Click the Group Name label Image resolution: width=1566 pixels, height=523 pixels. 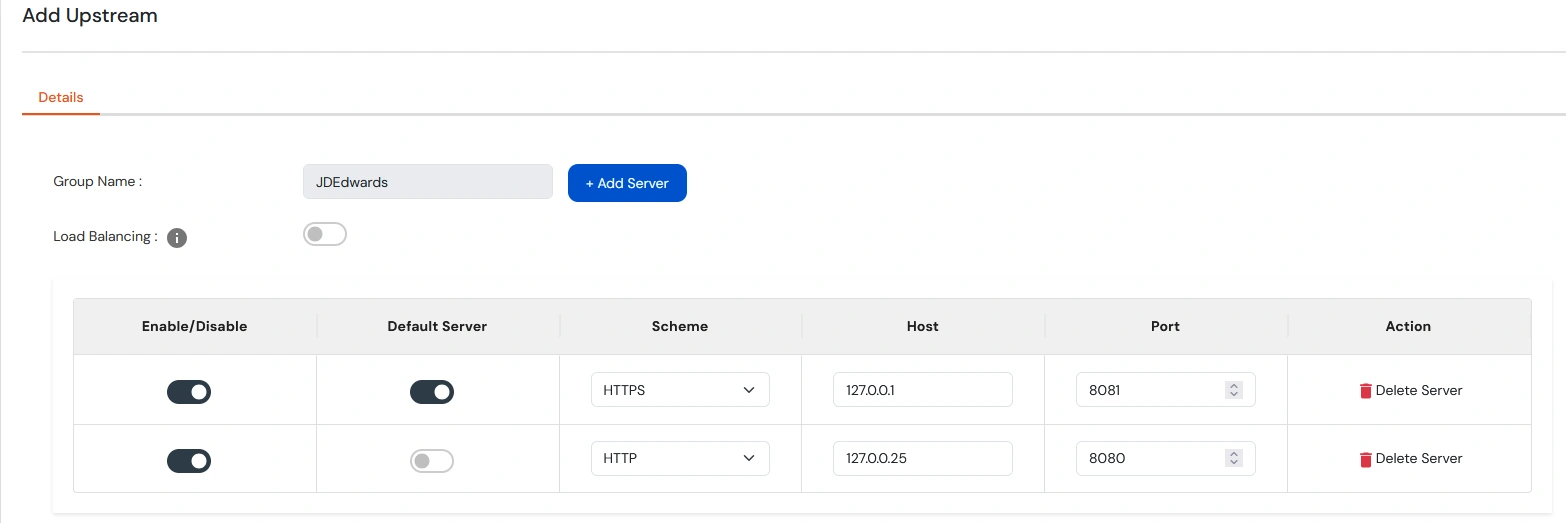98,182
